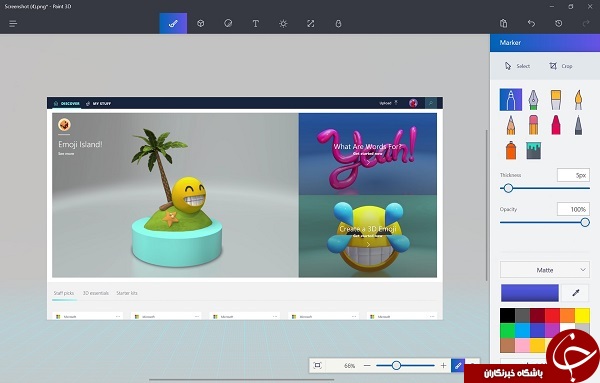
Task: Choose the dark gray color swatch
Action: click(522, 316)
